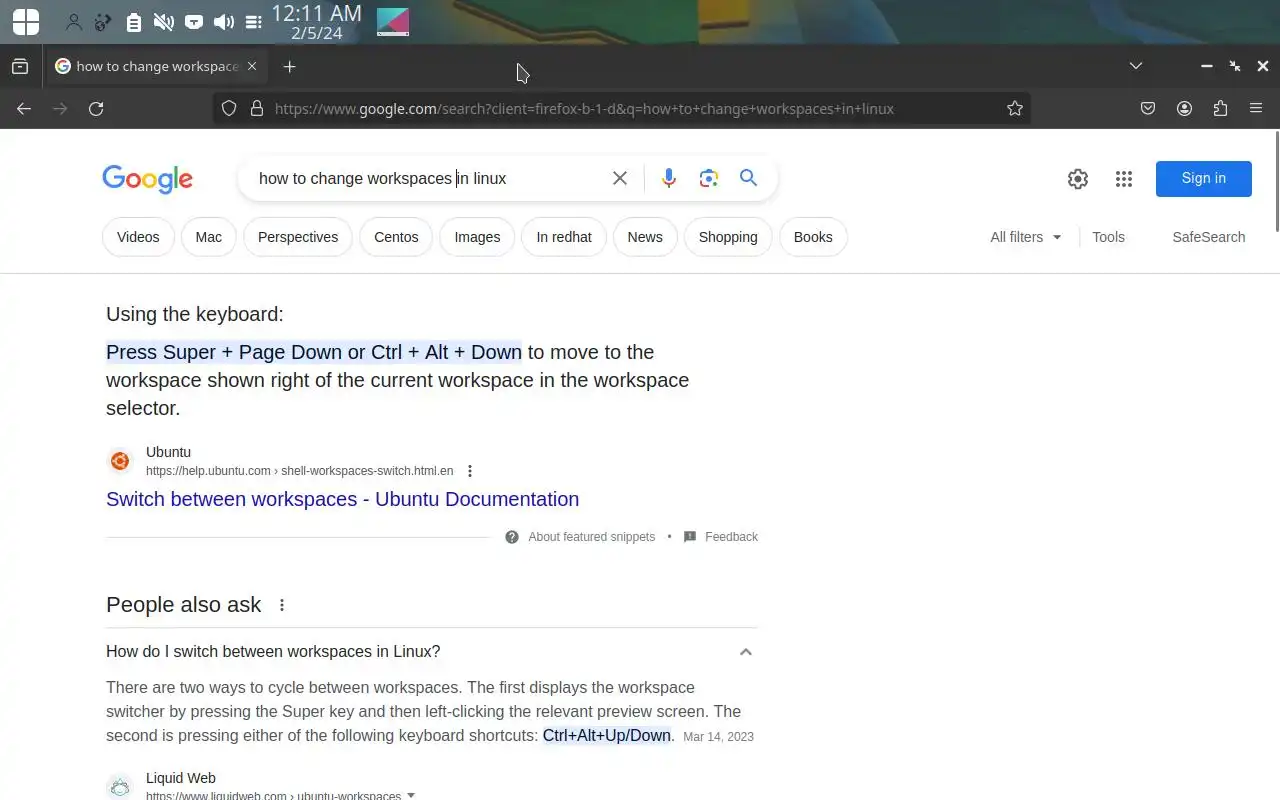Filter results by Videos
Image resolution: width=1280 pixels, height=800 pixels.
pos(138,237)
